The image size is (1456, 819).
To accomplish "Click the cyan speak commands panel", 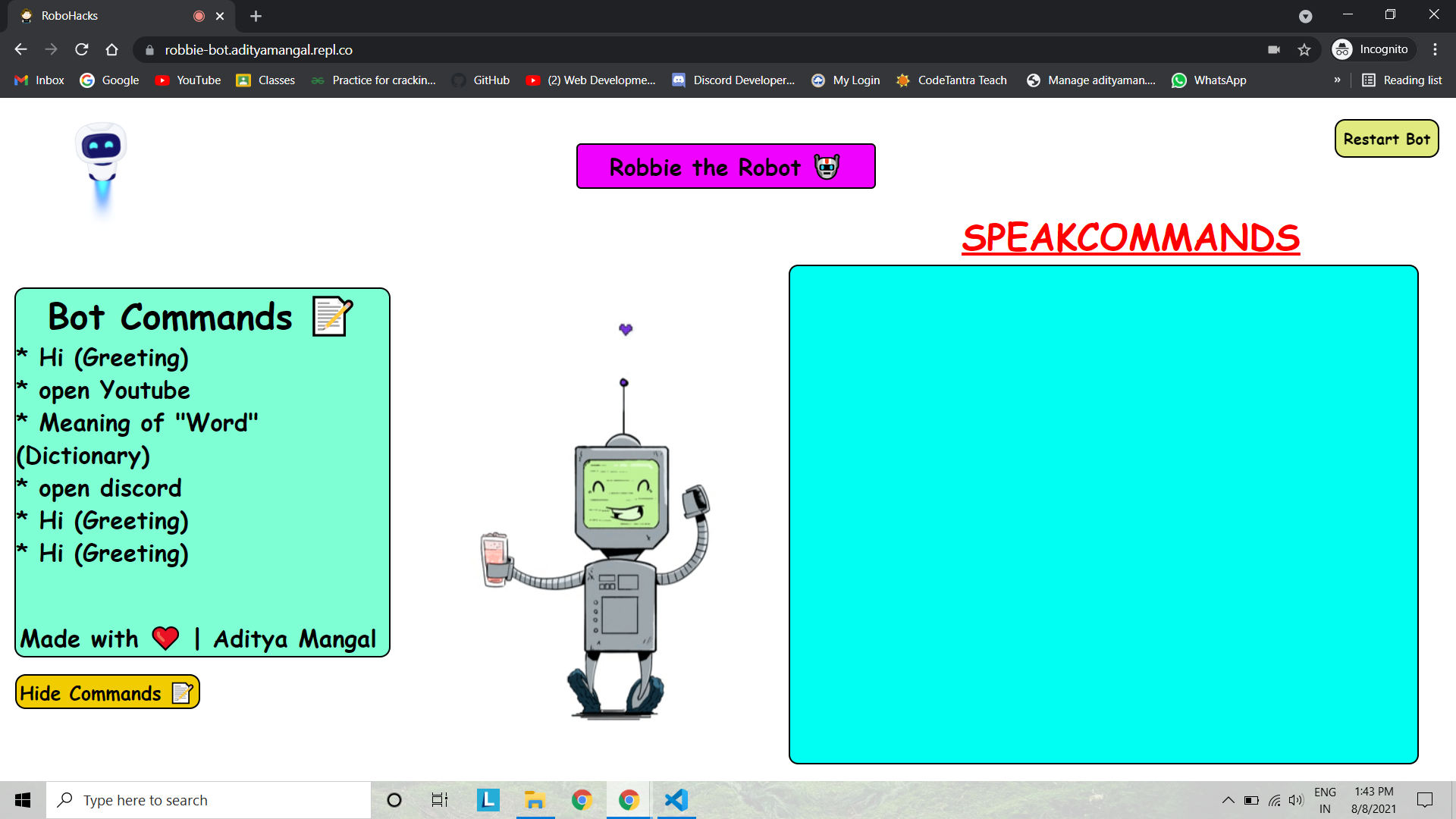I will pyautogui.click(x=1103, y=514).
